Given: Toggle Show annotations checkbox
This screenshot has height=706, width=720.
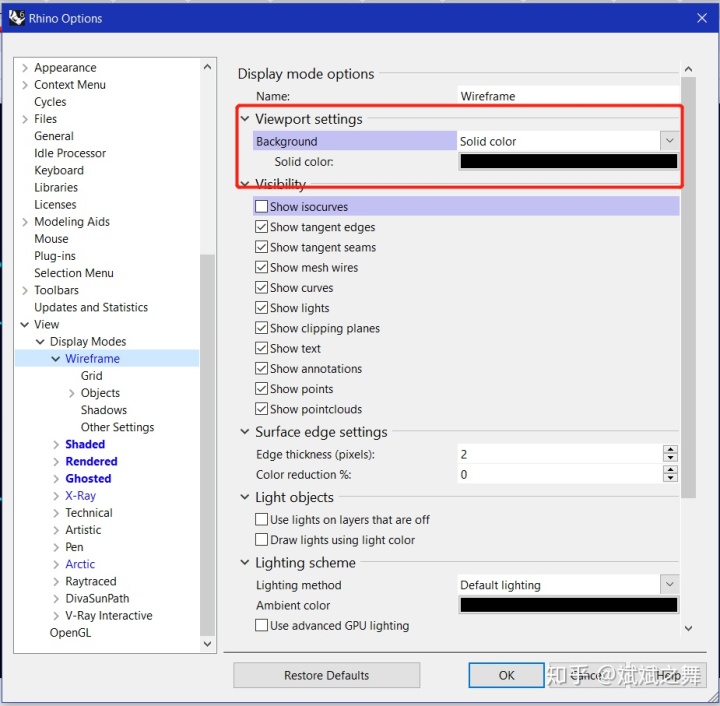Looking at the screenshot, I should point(261,368).
